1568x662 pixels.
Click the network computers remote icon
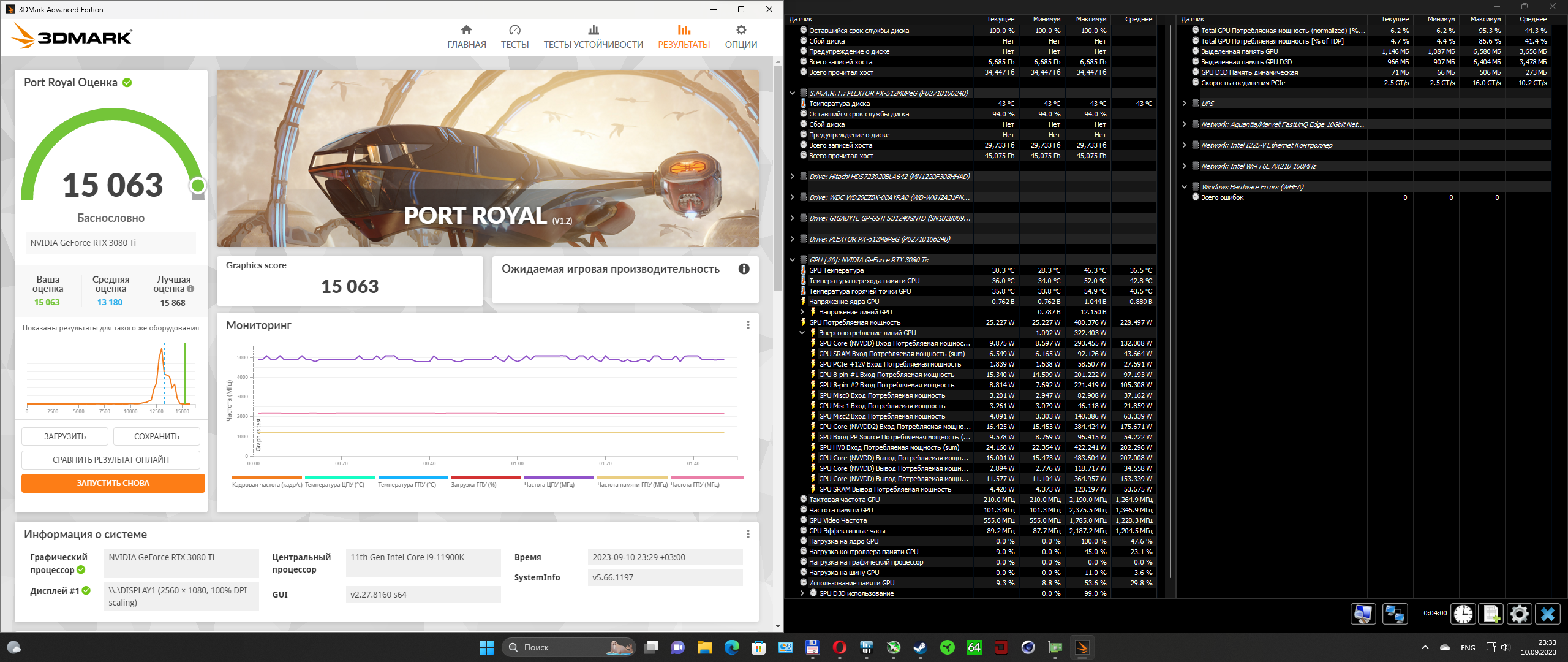1395,614
